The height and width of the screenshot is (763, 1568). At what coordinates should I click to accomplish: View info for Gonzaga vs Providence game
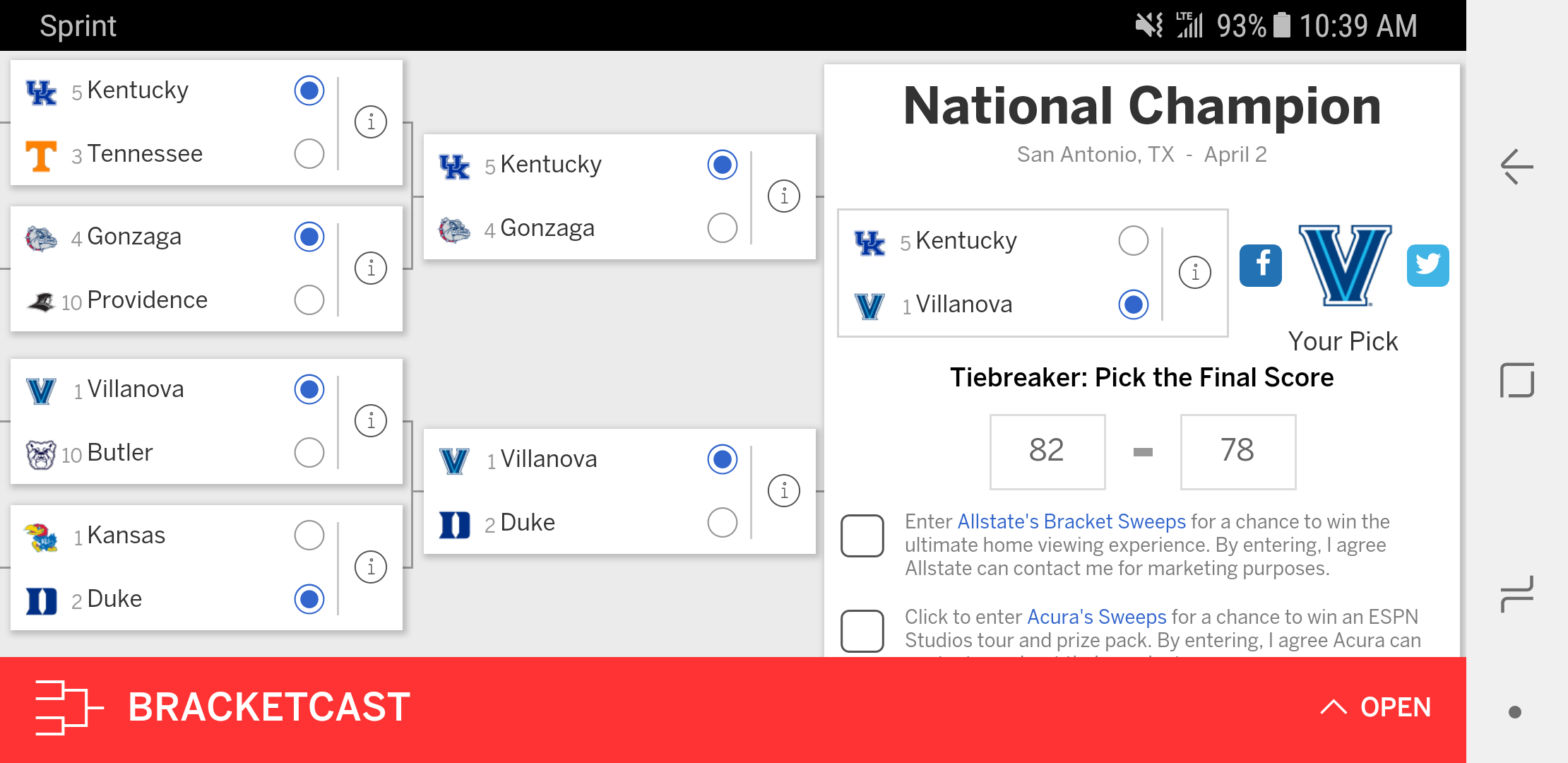(371, 268)
